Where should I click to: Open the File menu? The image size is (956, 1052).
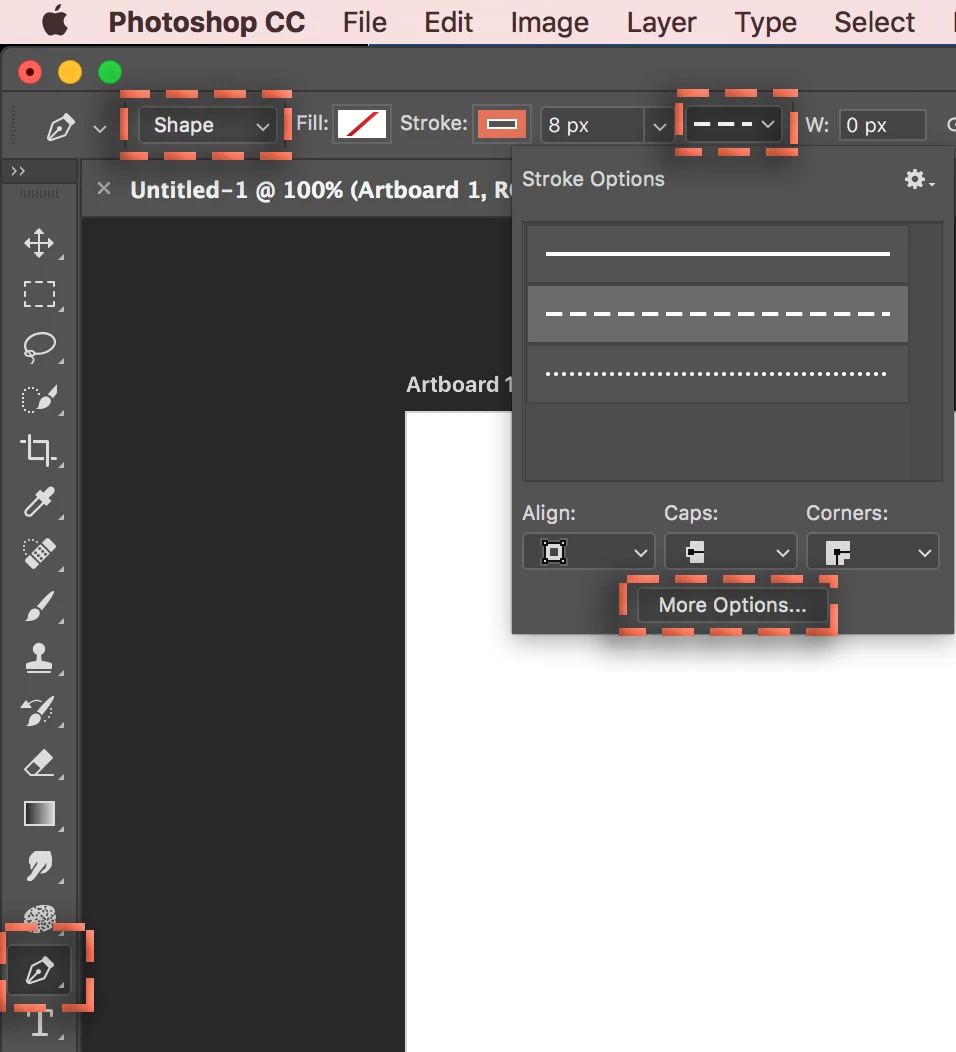[365, 22]
